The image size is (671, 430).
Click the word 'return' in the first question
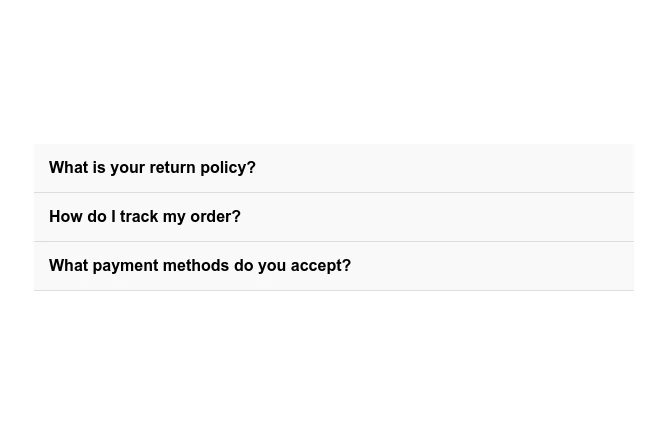click(x=172, y=168)
